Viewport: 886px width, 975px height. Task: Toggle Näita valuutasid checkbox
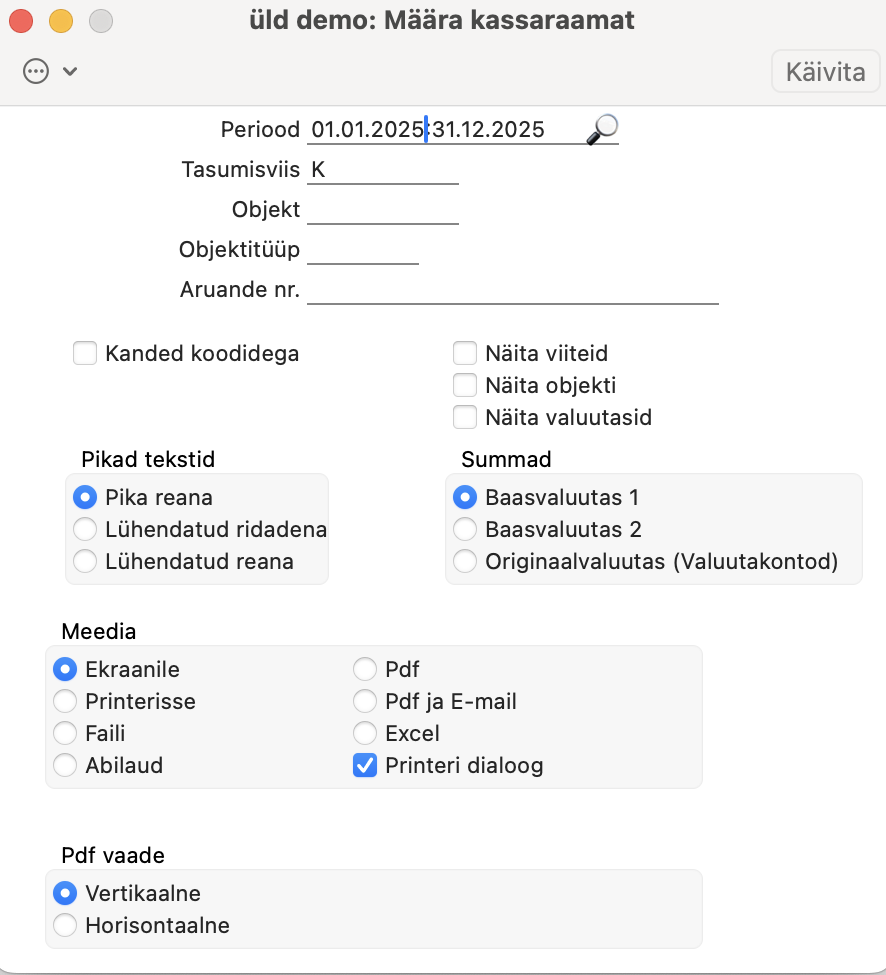pos(465,417)
